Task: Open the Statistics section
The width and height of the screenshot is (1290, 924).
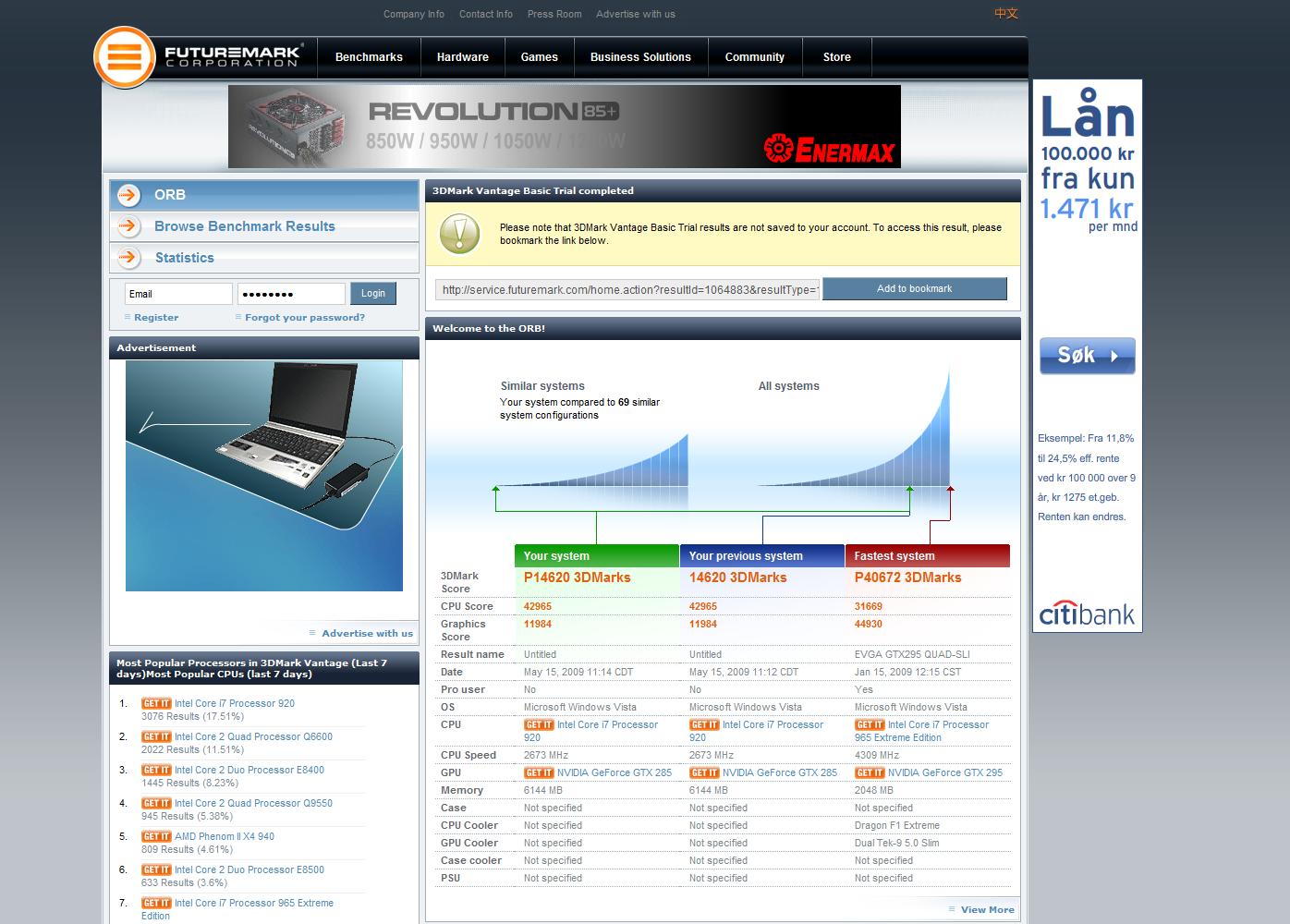Action: (x=264, y=258)
